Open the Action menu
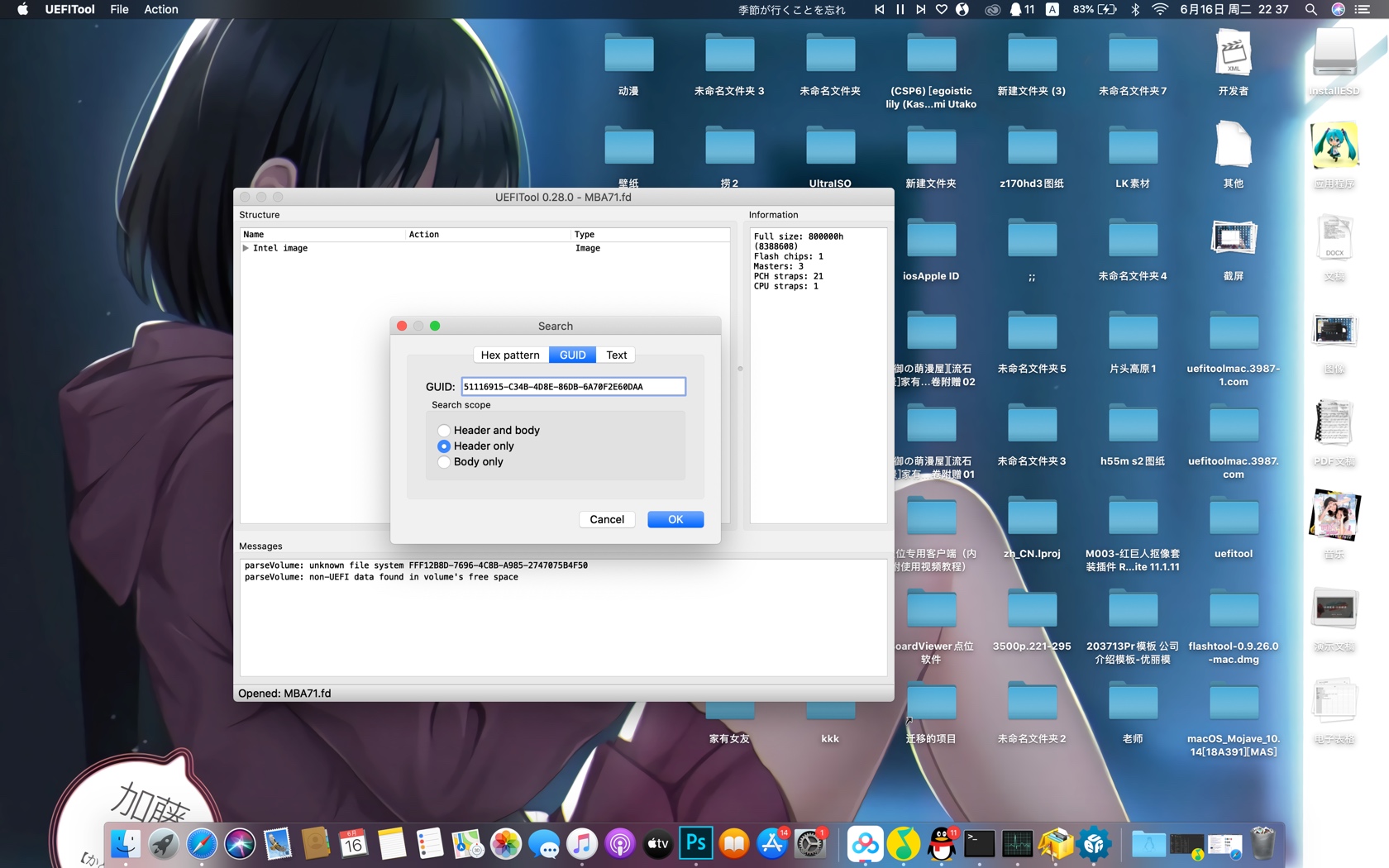 click(x=161, y=9)
